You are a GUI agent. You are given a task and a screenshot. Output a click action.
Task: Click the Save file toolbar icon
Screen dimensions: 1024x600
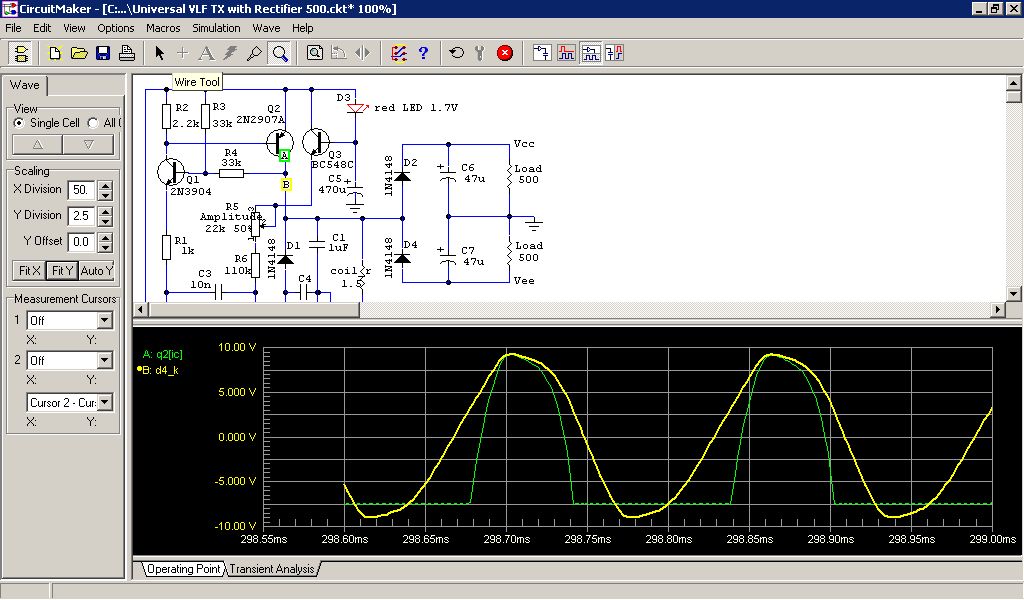(102, 53)
